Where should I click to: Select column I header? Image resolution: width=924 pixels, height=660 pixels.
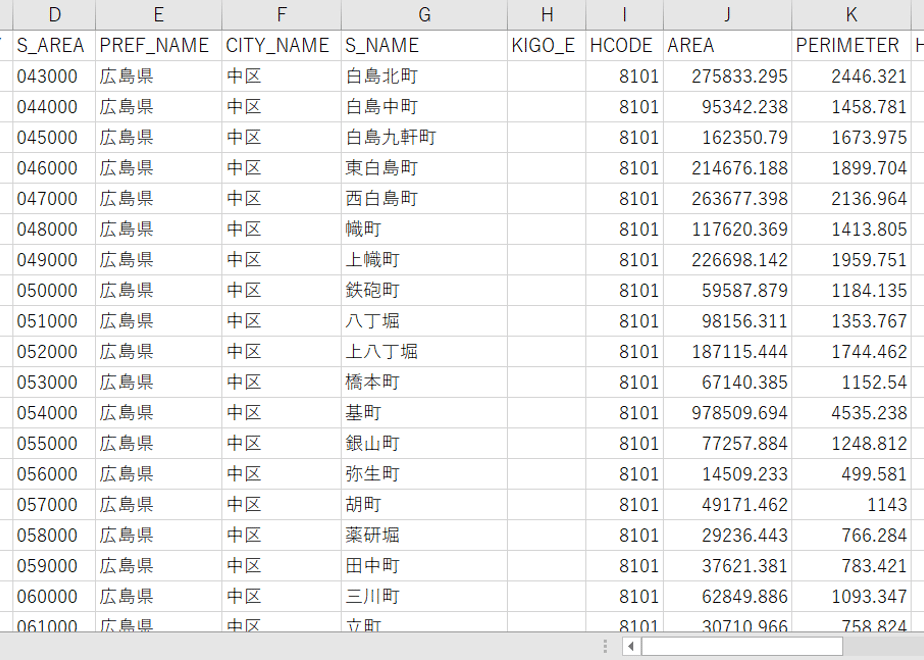pyautogui.click(x=625, y=15)
